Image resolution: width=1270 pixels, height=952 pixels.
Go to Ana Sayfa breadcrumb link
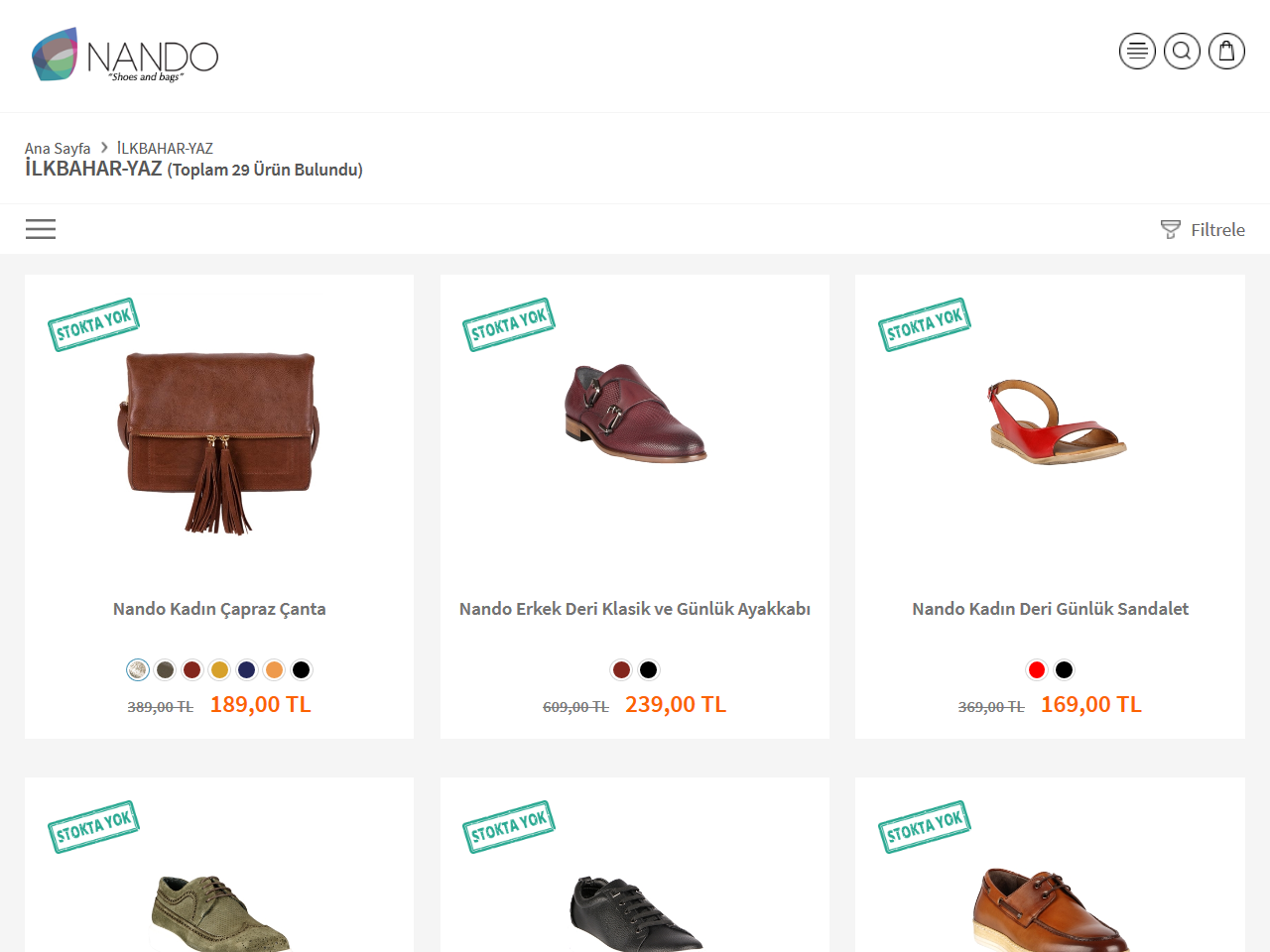[x=58, y=148]
